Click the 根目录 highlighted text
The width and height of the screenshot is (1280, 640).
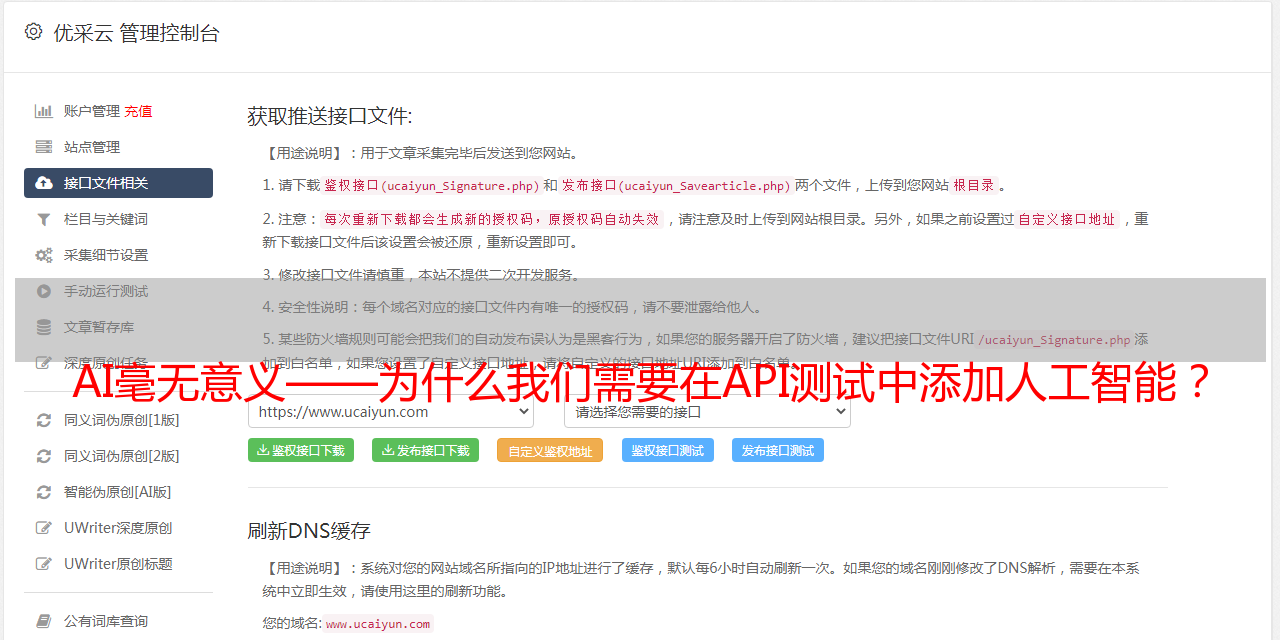click(974, 185)
